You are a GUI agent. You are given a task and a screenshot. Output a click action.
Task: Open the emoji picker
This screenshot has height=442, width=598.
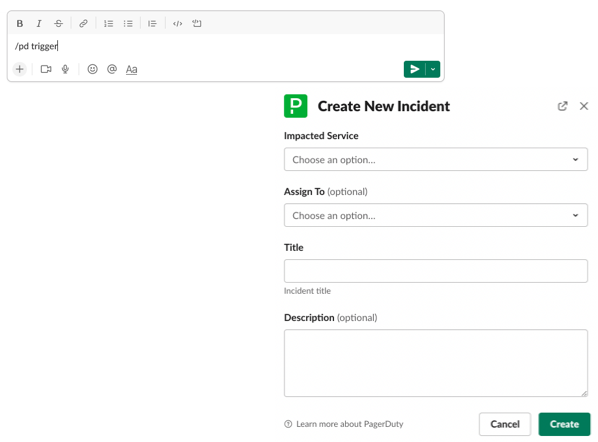pos(92,69)
